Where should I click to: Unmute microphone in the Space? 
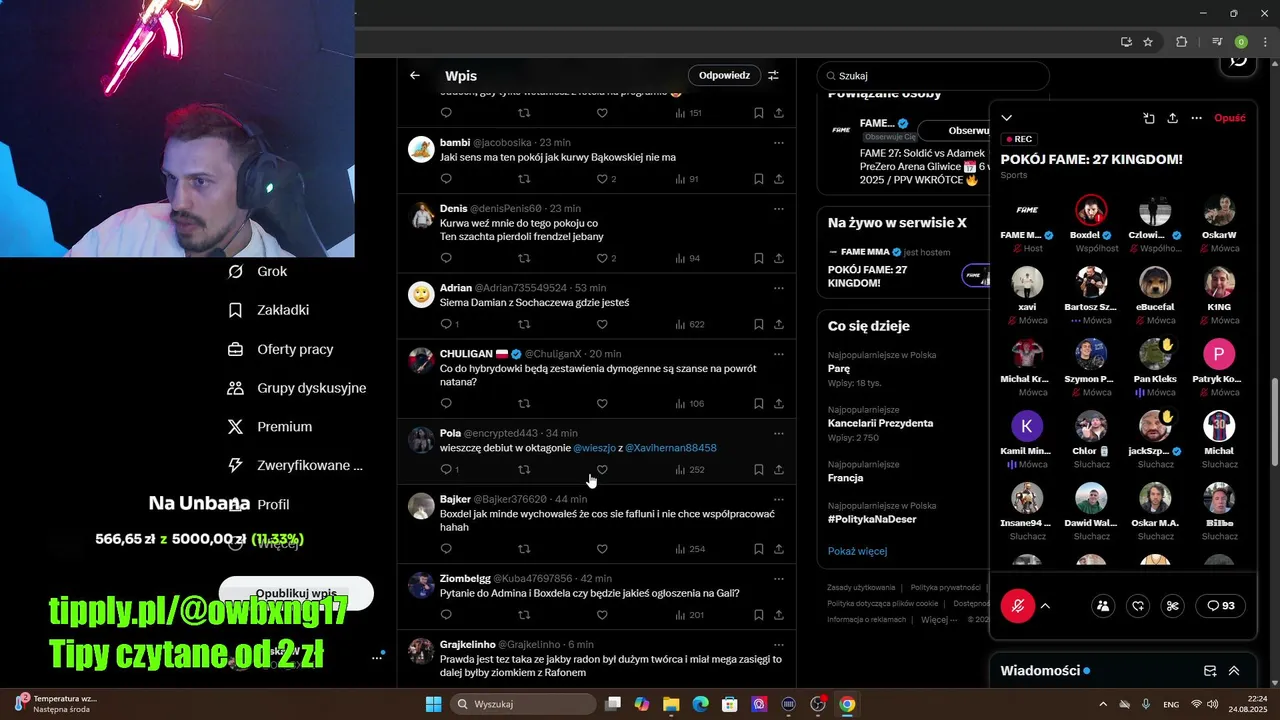[1018, 606]
